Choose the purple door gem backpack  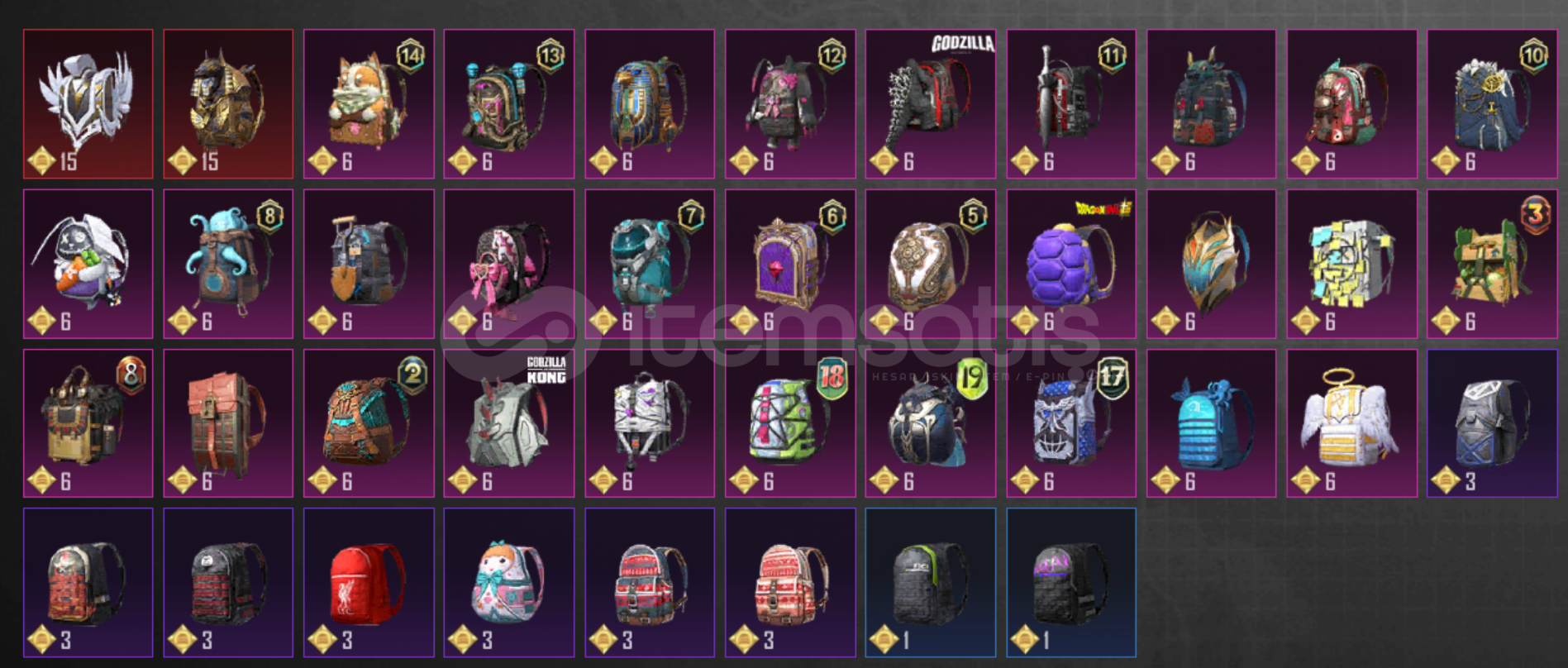(790, 264)
